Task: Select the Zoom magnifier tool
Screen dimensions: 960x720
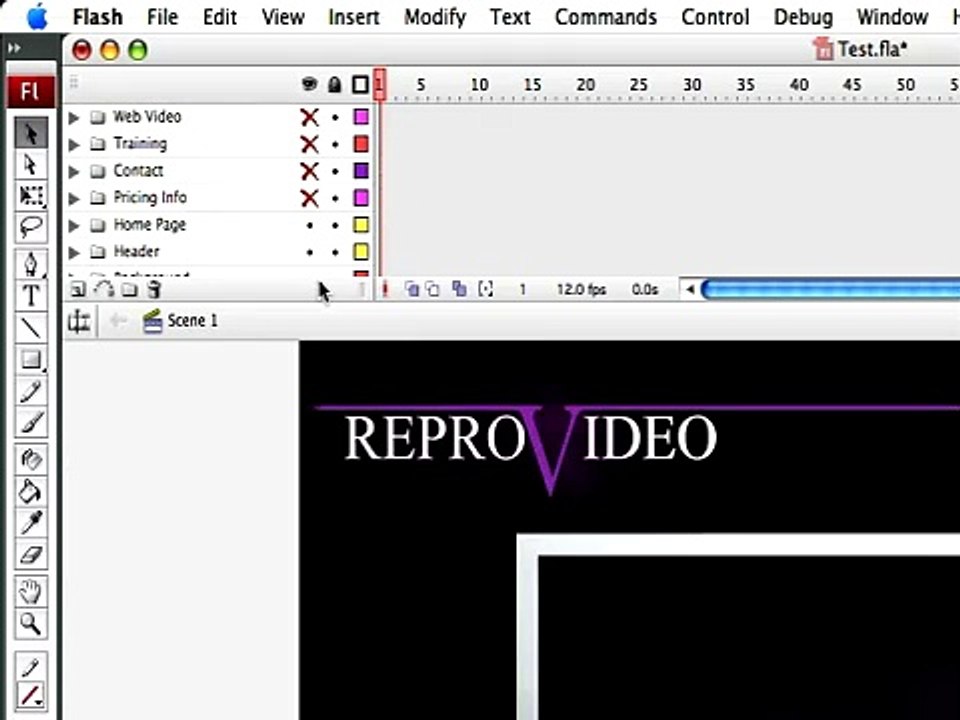Action: coord(31,624)
